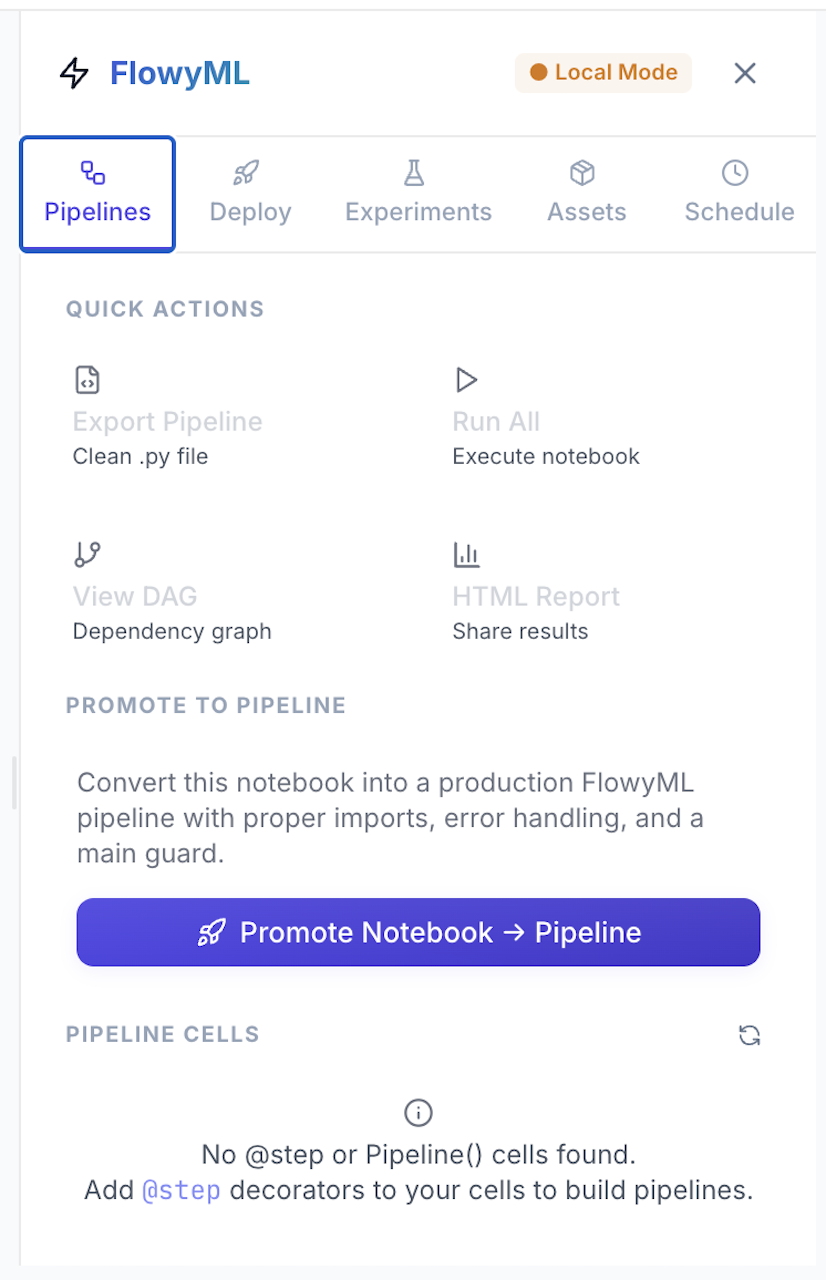Screen dimensions: 826x1280
Task: Click the Run All play icon
Action: 466,380
